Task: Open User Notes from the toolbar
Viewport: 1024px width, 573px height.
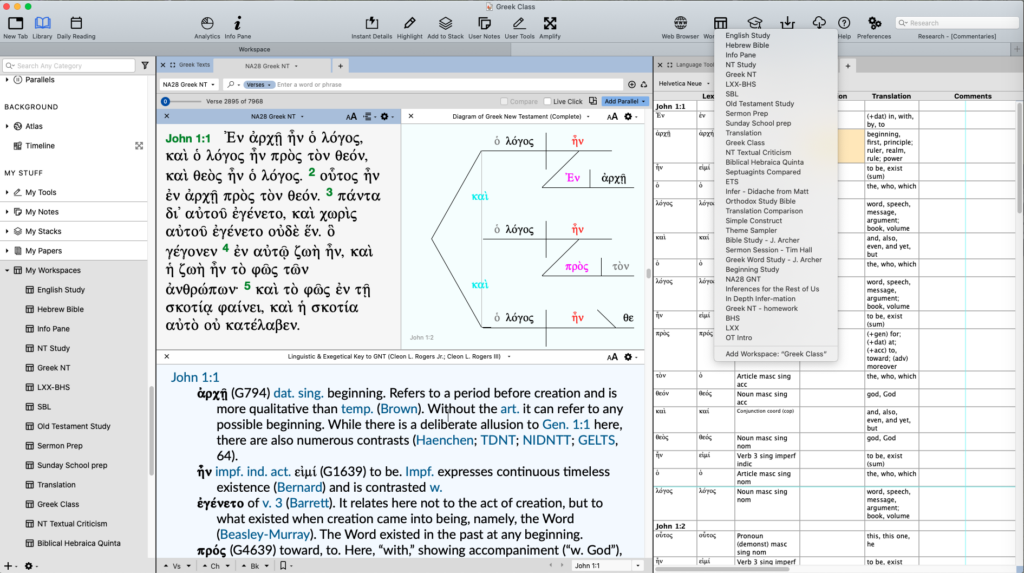Action: [x=484, y=27]
